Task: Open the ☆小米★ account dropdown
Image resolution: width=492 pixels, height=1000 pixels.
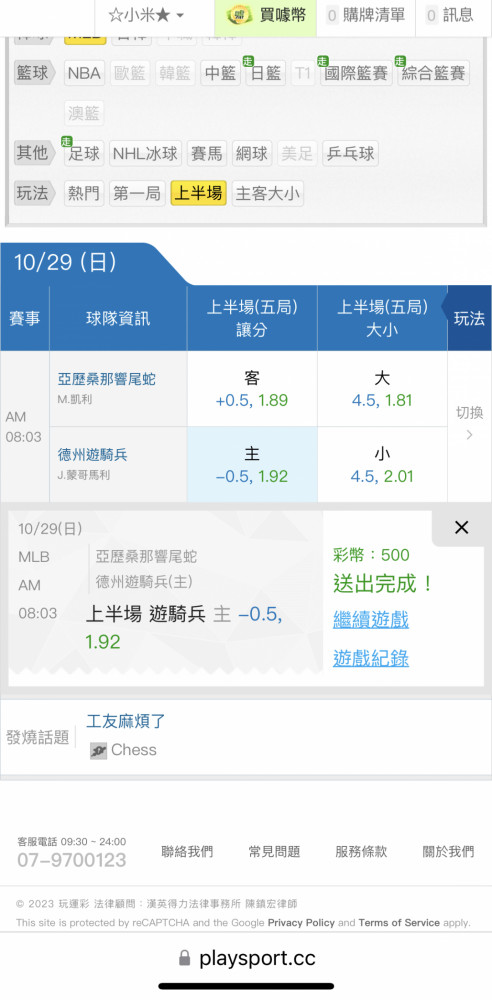Action: [x=145, y=16]
